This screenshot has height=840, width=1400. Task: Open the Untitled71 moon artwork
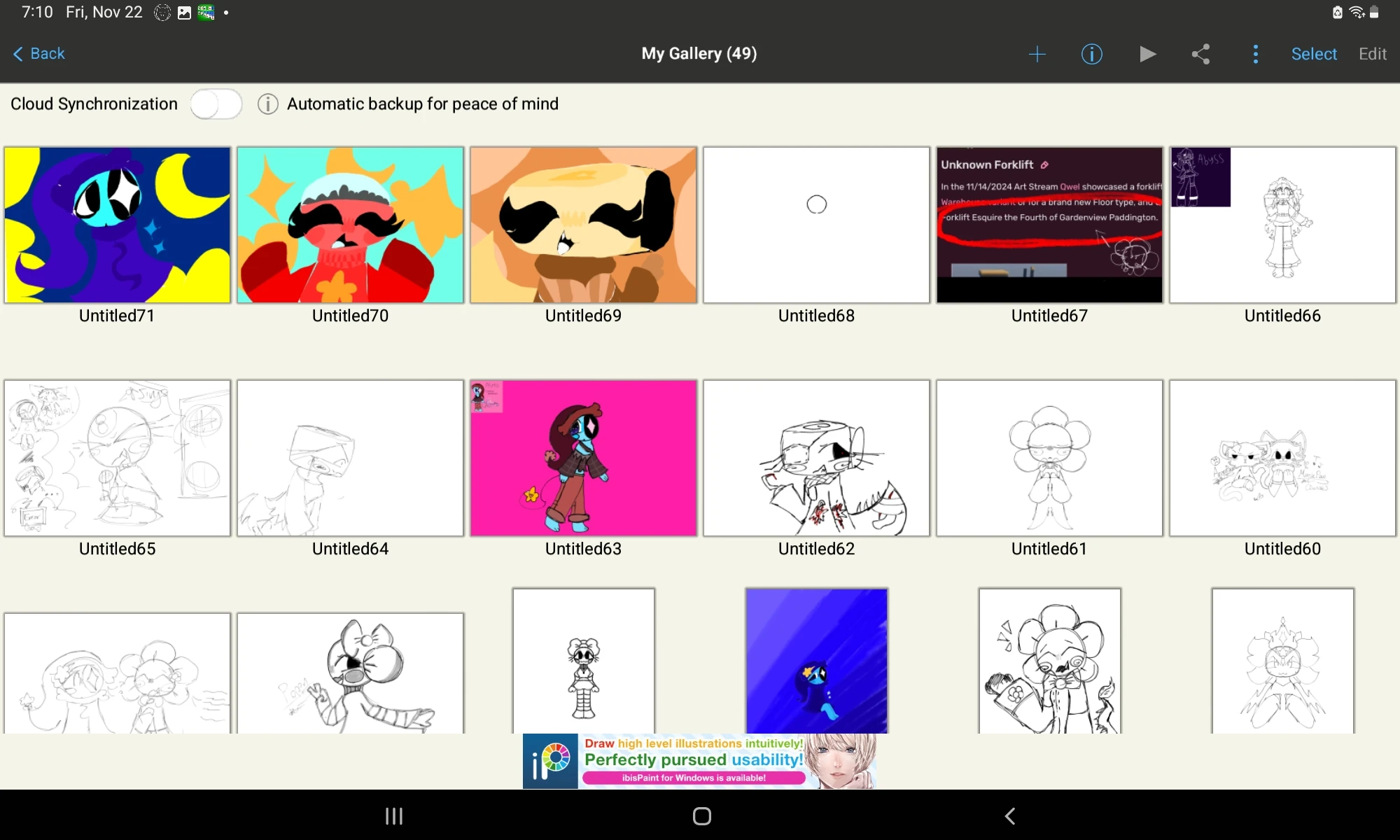click(116, 225)
